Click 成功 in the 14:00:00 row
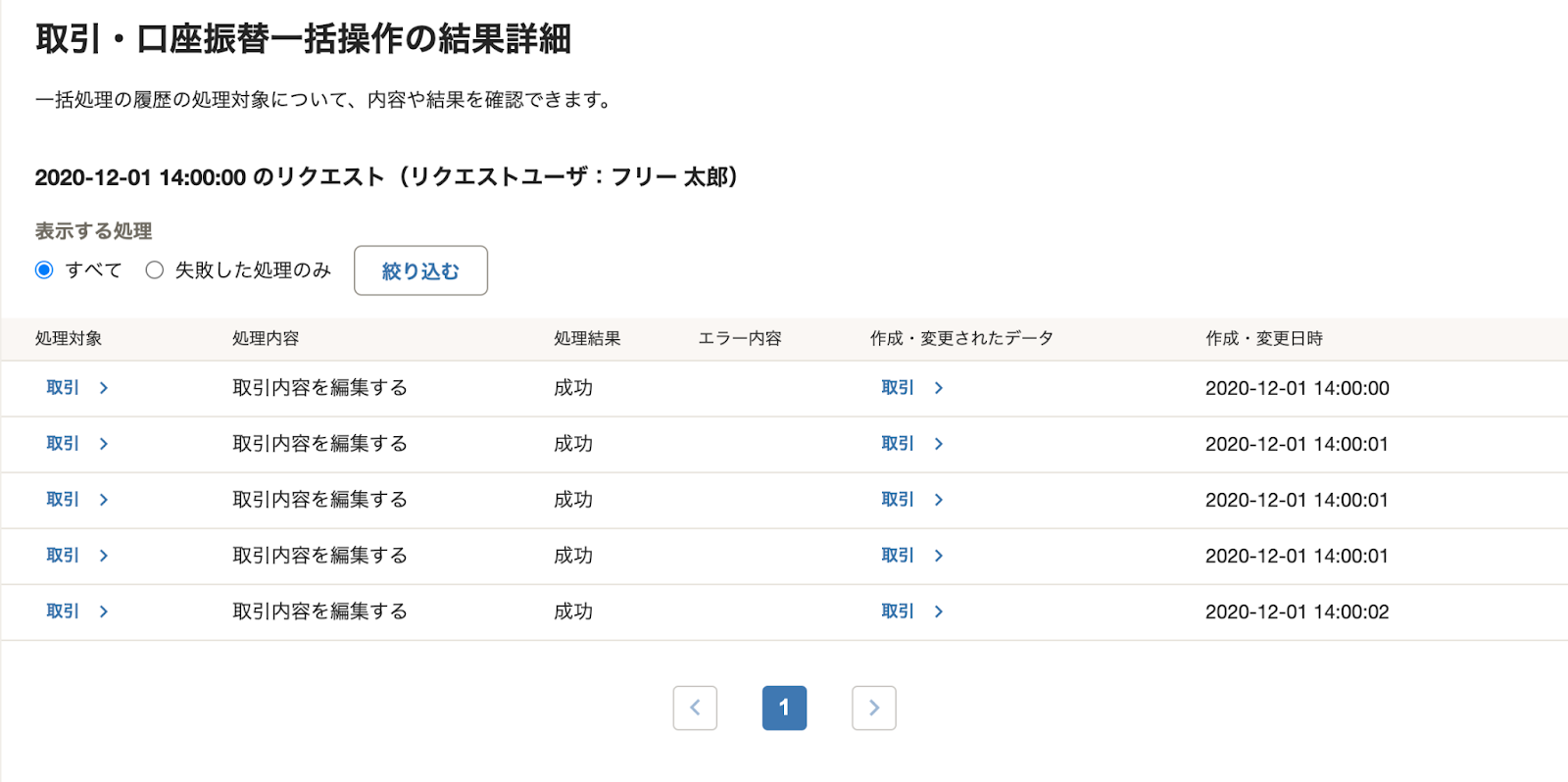Image resolution: width=1568 pixels, height=782 pixels. pos(573,388)
